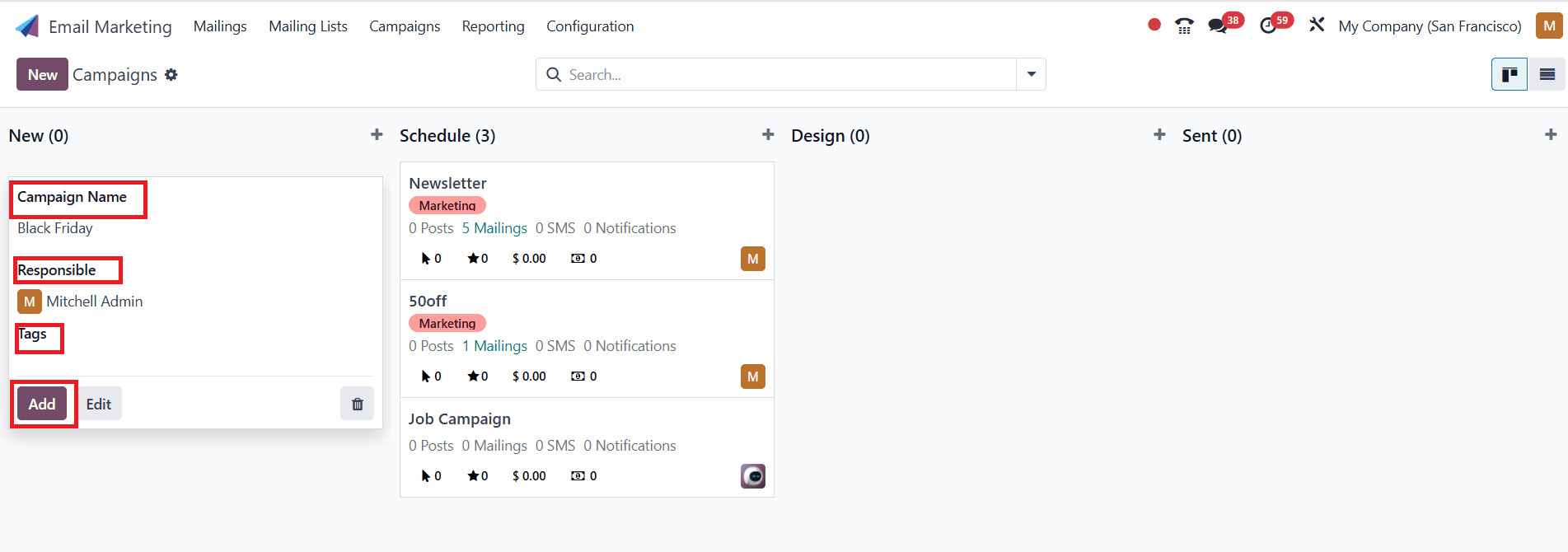Click the star icon on Newsletter card
The image size is (1568, 552).
pyautogui.click(x=473, y=259)
